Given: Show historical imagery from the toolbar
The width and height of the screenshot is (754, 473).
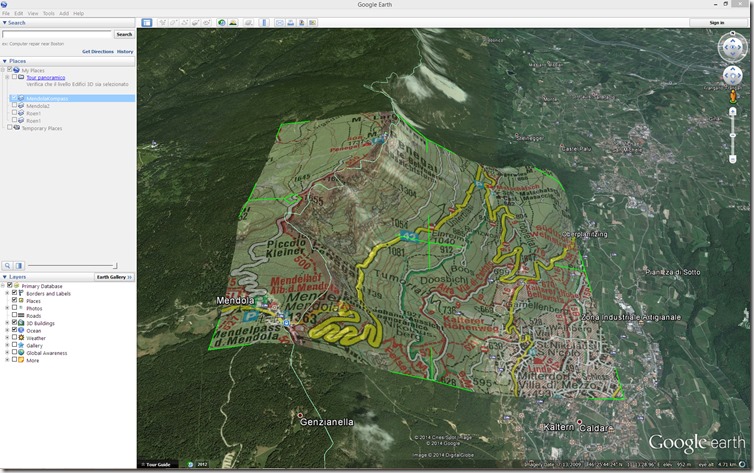Looking at the screenshot, I should [222, 23].
